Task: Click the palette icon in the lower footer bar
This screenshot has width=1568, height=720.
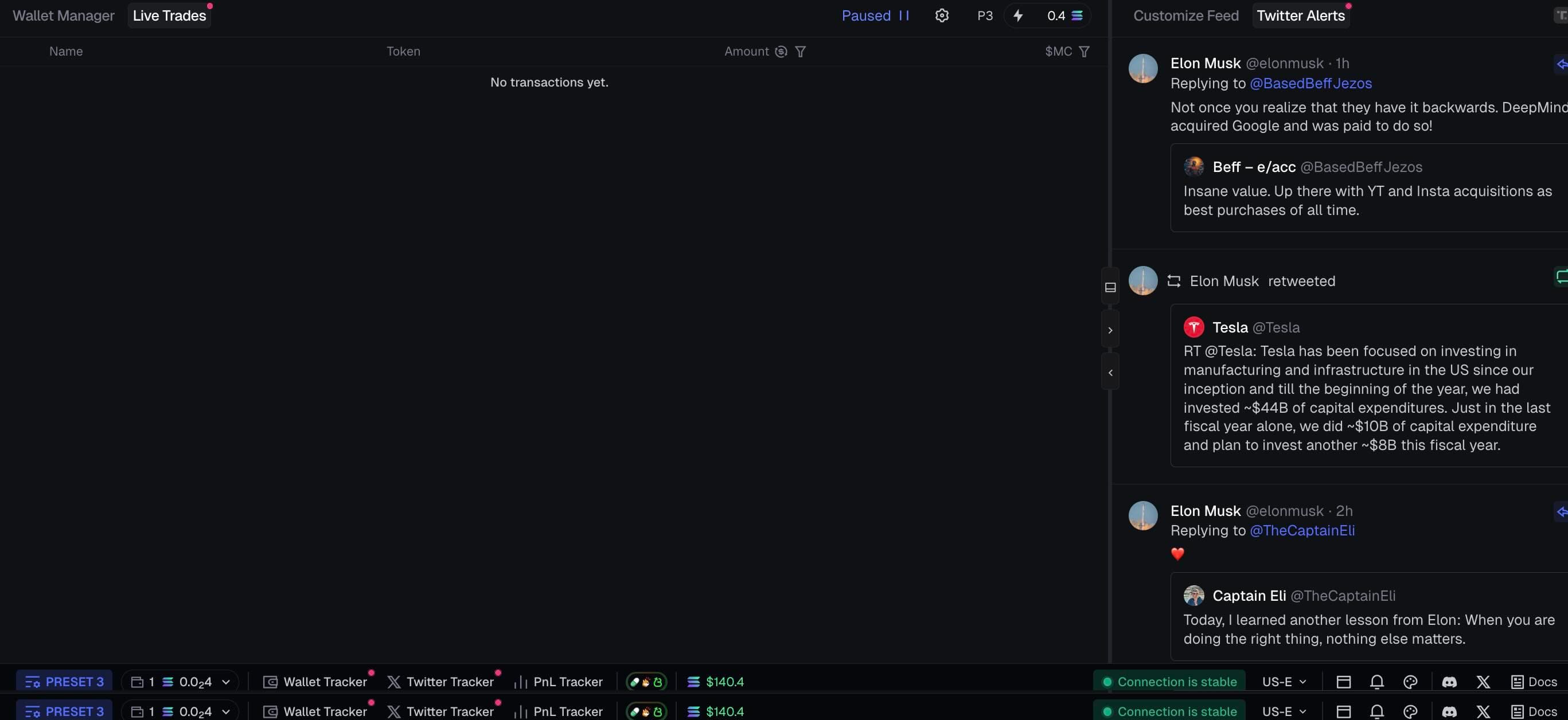Action: click(1410, 711)
